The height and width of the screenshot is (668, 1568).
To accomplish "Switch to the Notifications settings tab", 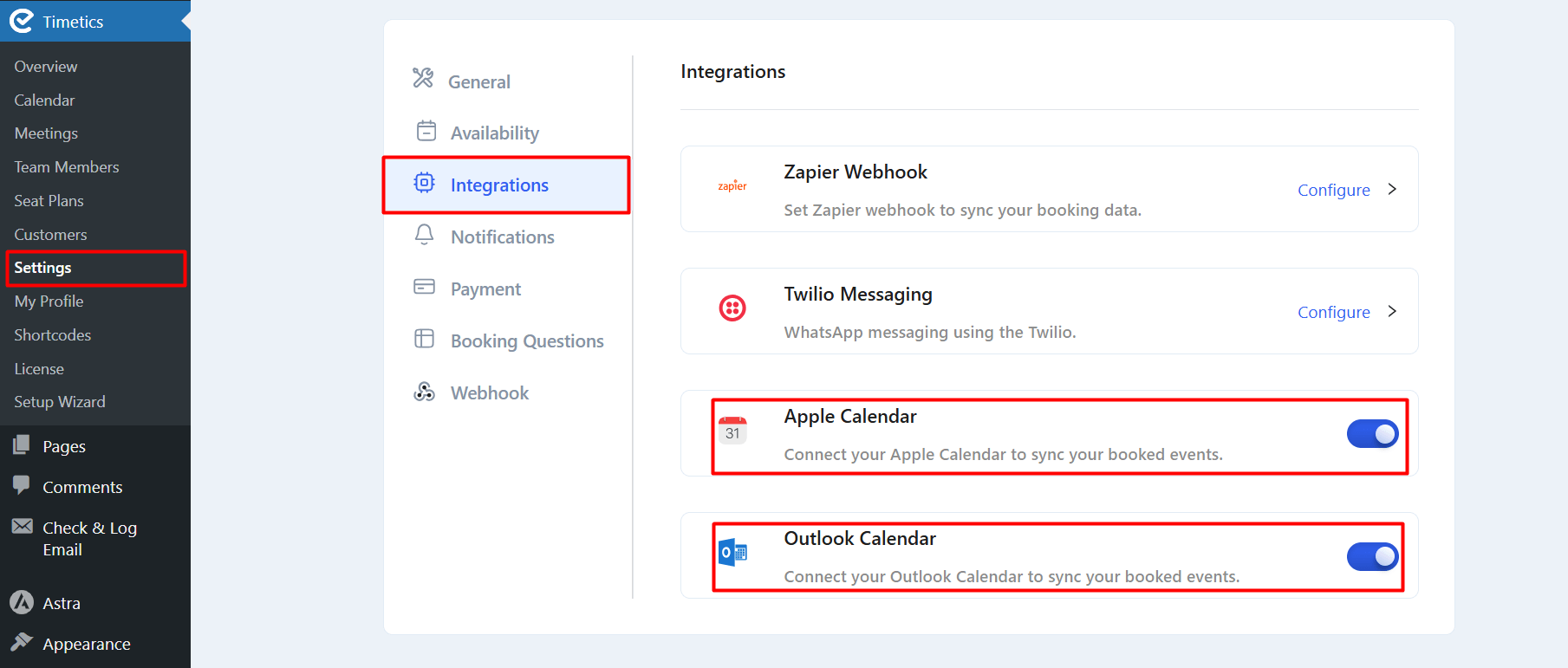I will tap(502, 236).
